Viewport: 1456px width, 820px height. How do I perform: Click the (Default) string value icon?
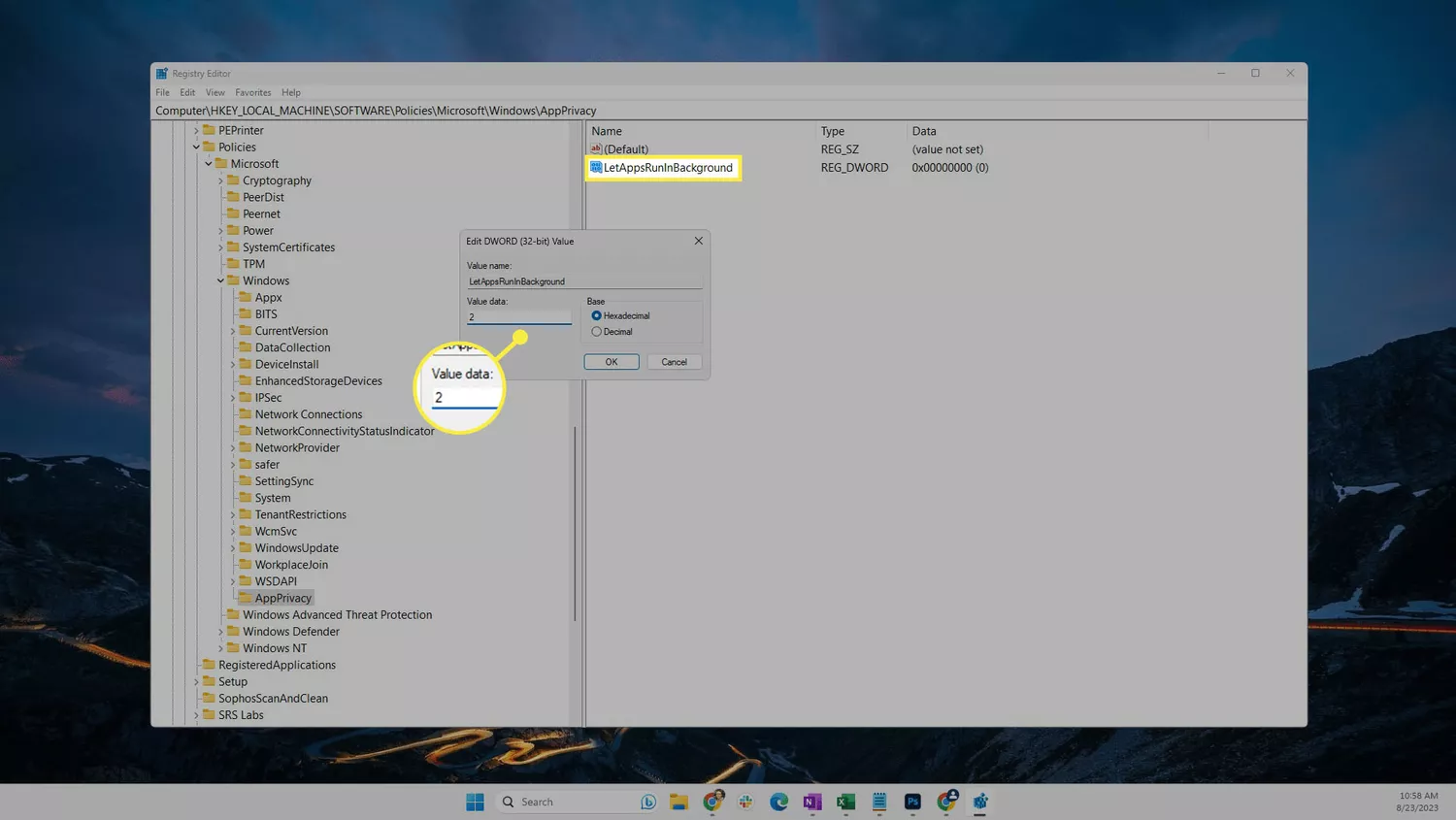pyautogui.click(x=596, y=149)
